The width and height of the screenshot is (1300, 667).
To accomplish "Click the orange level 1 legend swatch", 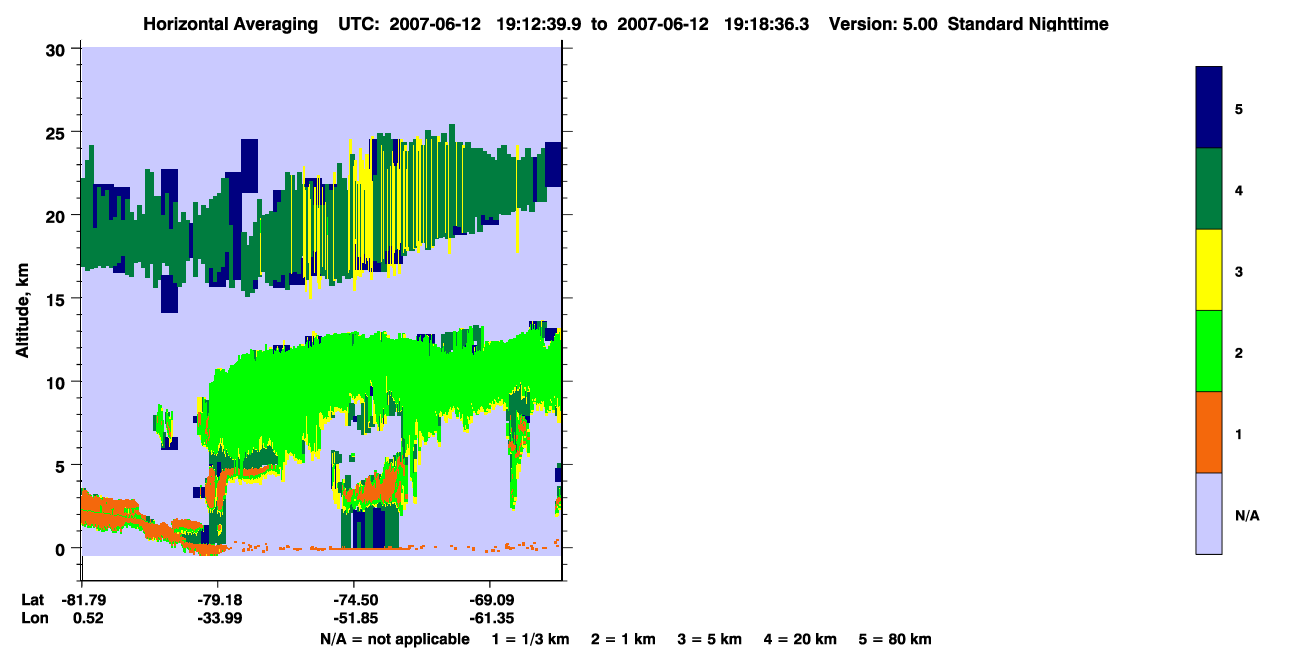I will 1209,432.
